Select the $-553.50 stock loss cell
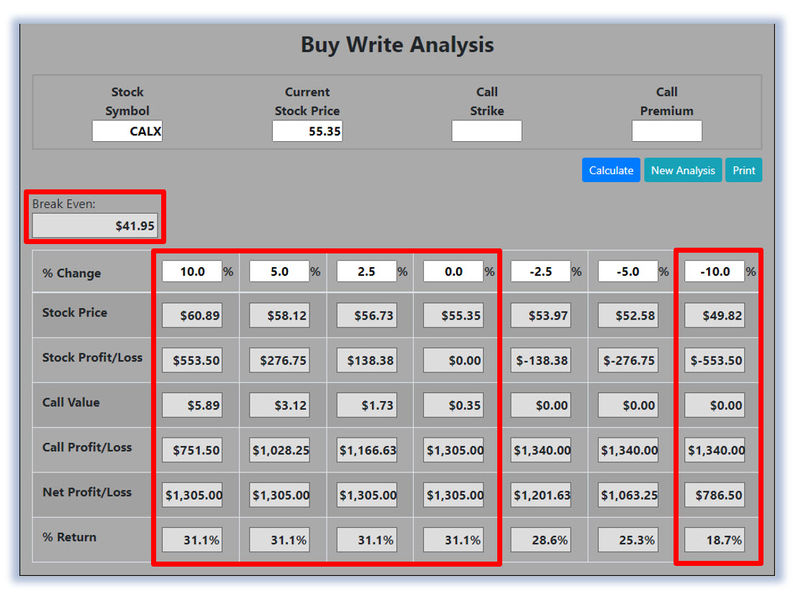The height and width of the screenshot is (594, 793). pos(715,360)
